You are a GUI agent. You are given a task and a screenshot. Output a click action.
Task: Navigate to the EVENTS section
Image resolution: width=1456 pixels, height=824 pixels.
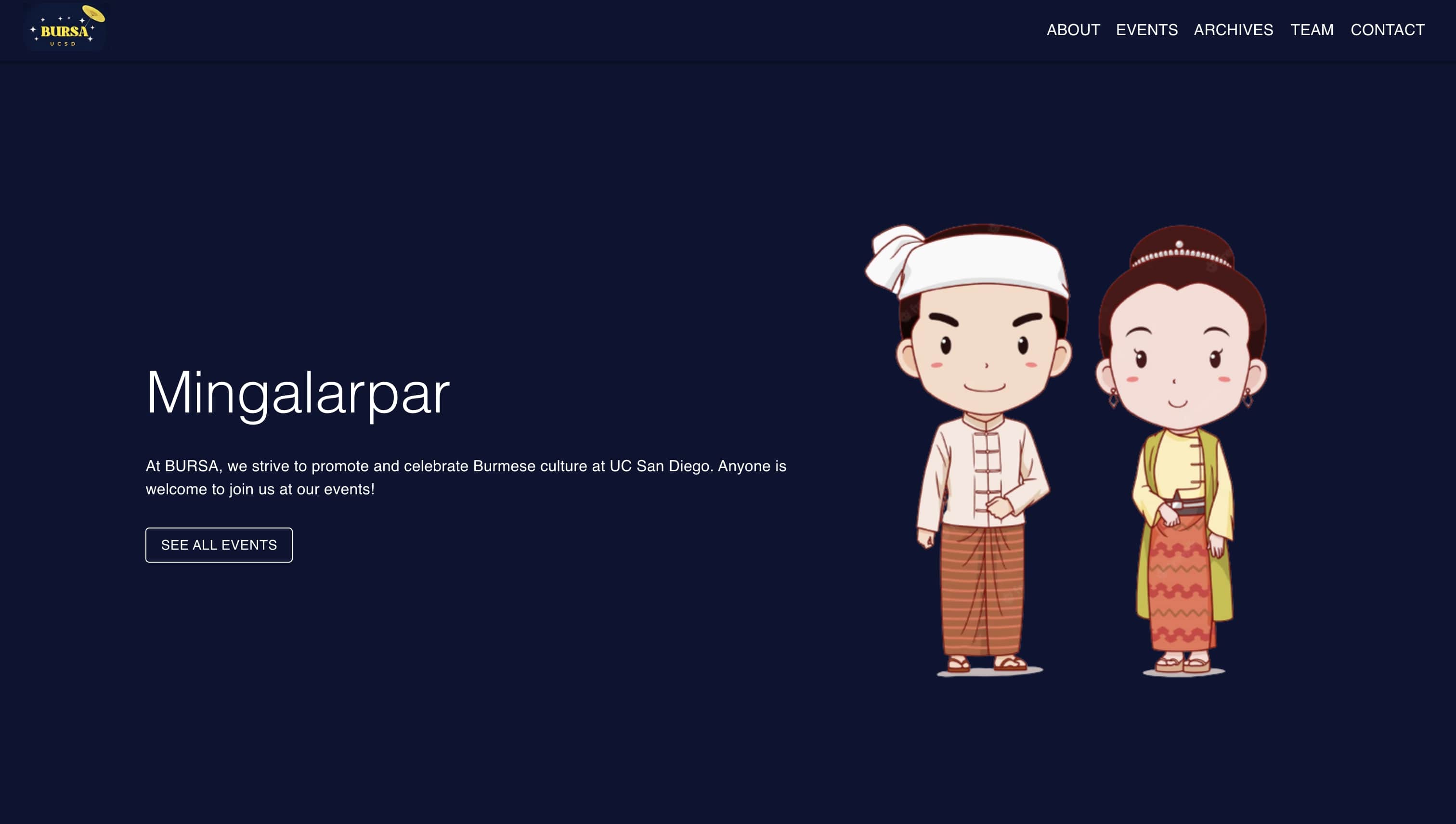click(x=1146, y=29)
